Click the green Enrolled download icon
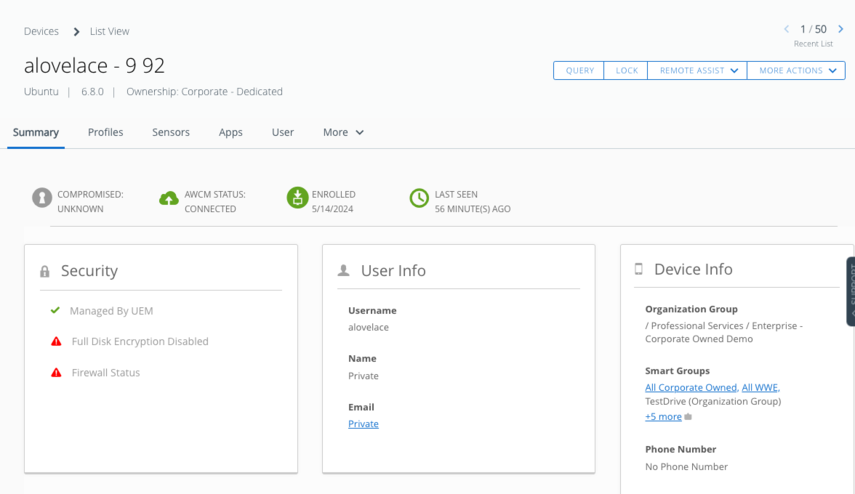Viewport: 855px width, 494px height. (x=297, y=198)
